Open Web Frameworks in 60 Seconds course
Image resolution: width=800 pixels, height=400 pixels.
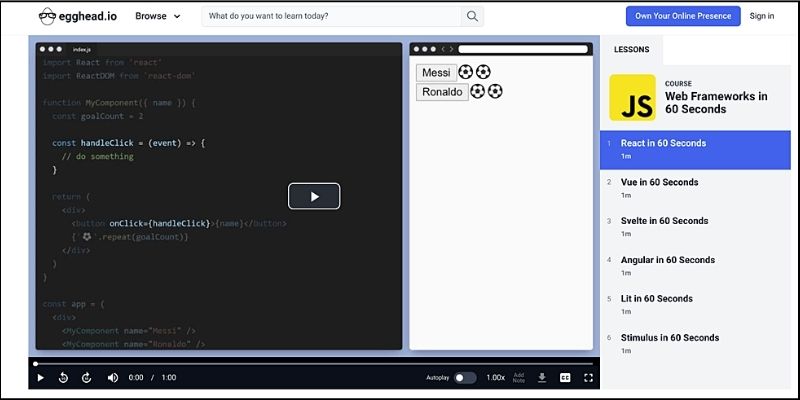pyautogui.click(x=716, y=103)
